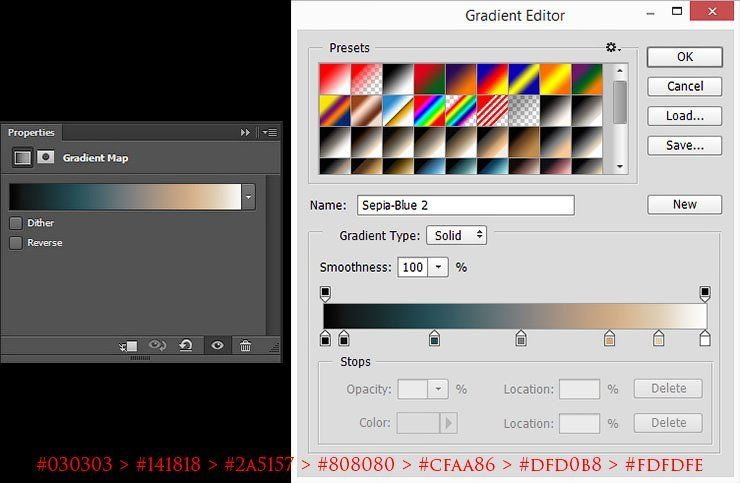This screenshot has width=740, height=483.
Task: Click the gradient bar in Gradient Editor
Action: 515,316
